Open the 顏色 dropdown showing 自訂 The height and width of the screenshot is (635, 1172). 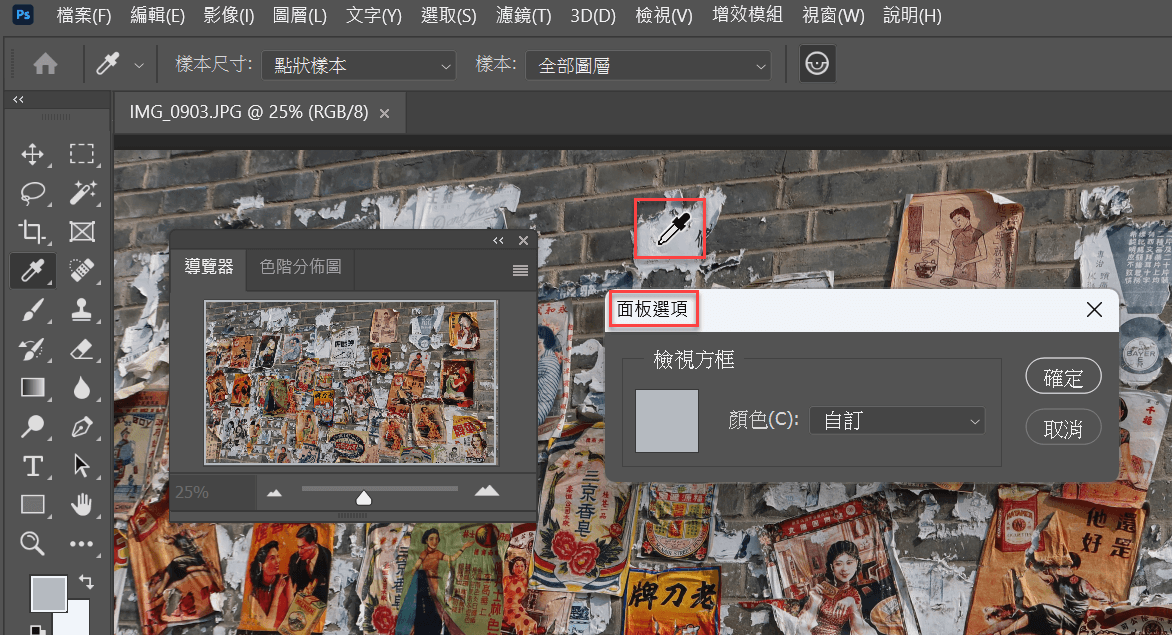897,421
